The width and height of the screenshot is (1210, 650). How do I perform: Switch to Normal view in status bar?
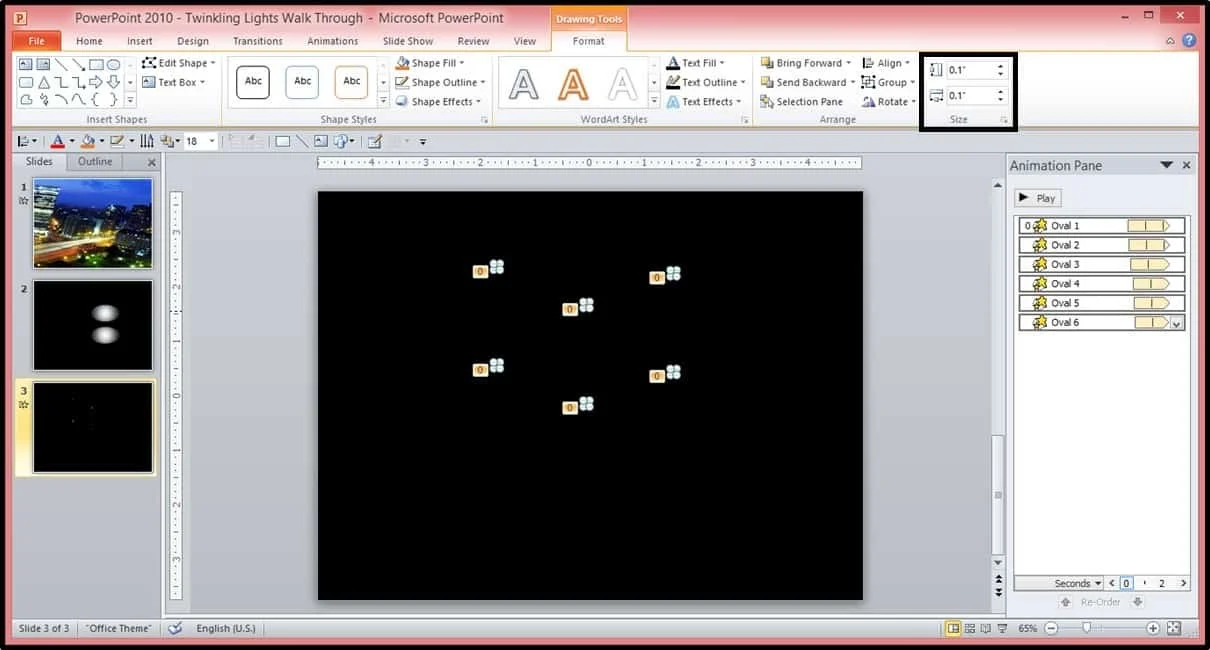954,629
